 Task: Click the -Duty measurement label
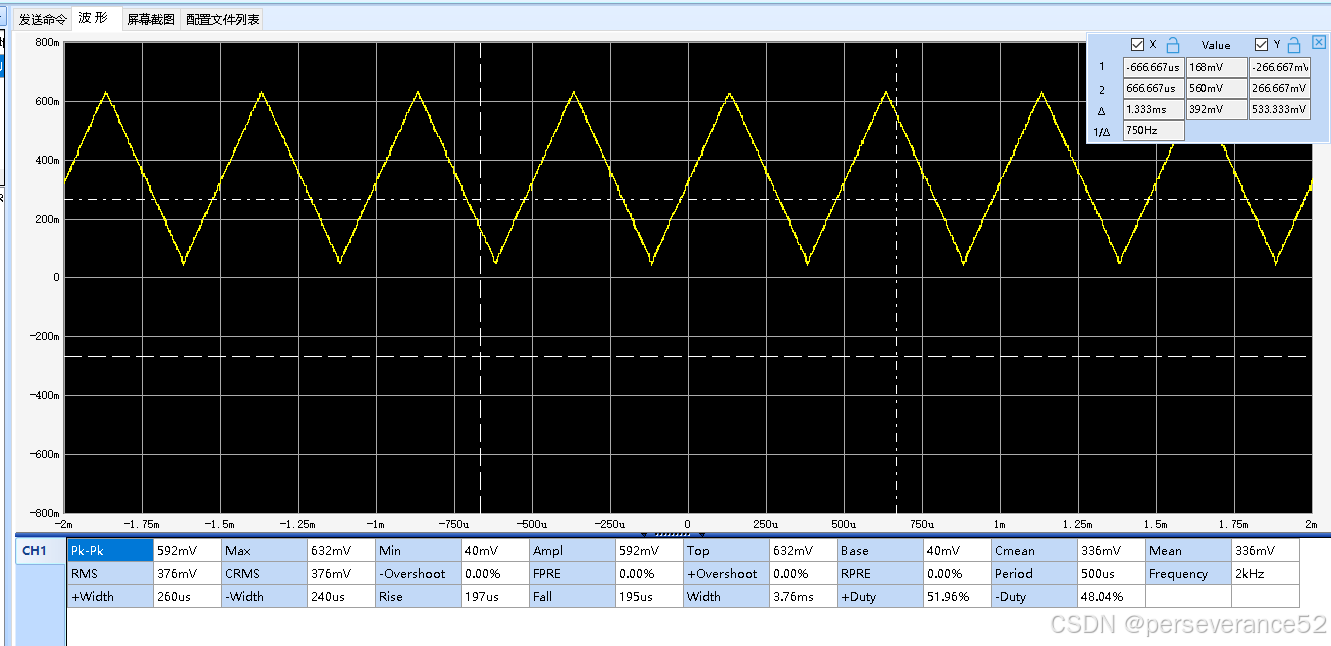1035,597
